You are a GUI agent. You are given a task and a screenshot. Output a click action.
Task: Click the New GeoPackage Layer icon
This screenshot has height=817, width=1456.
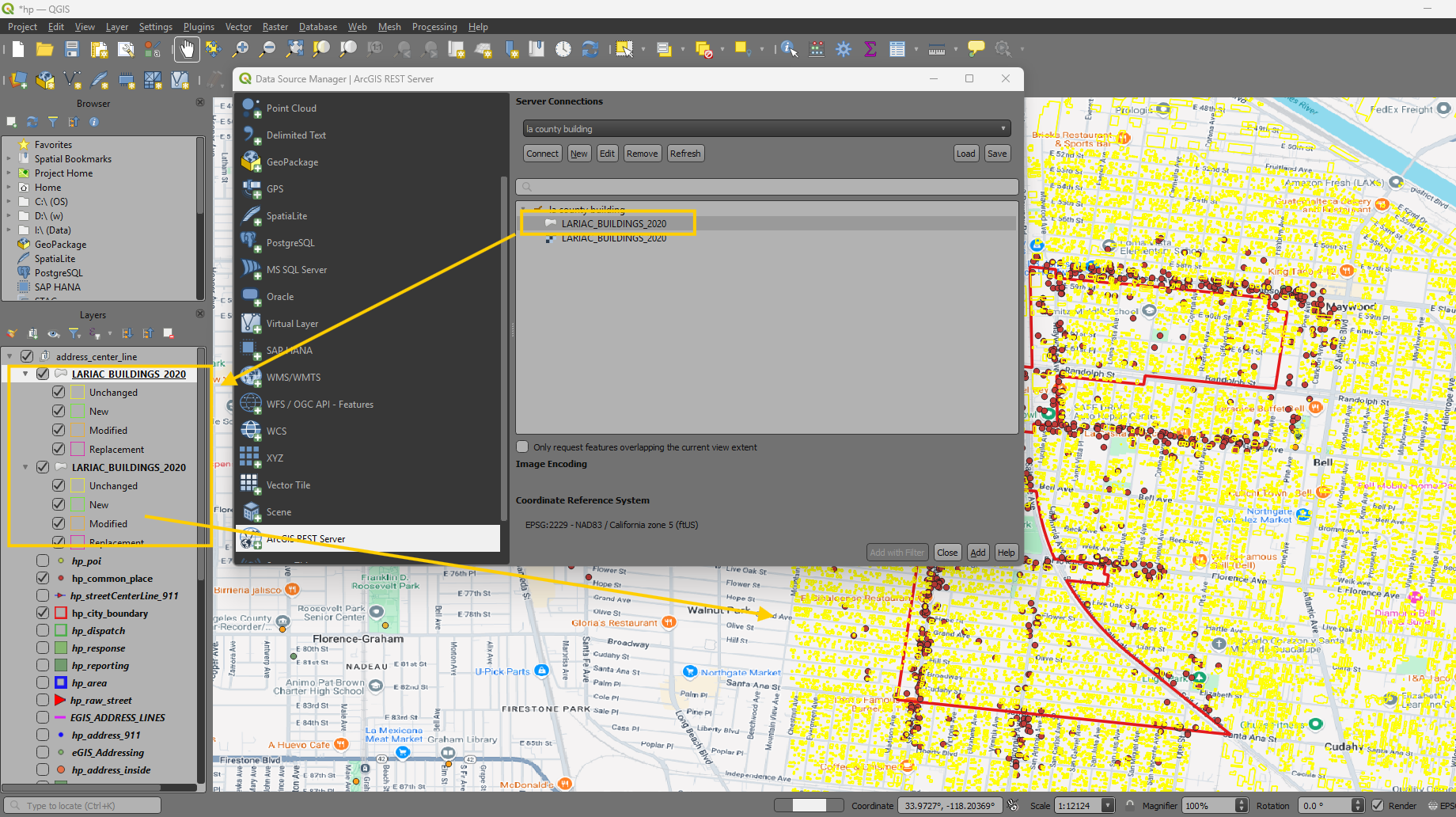pos(45,80)
